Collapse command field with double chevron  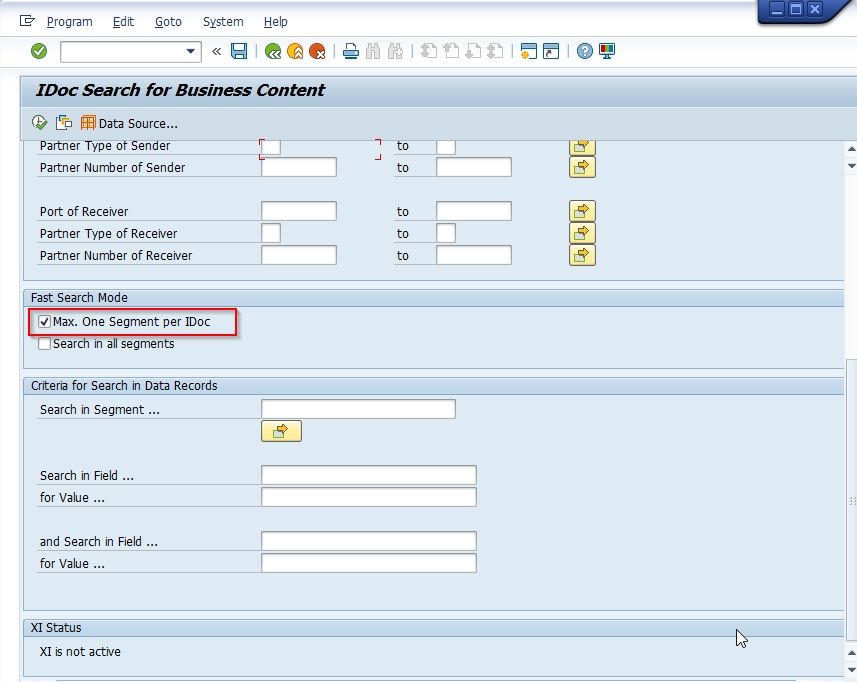(x=216, y=51)
